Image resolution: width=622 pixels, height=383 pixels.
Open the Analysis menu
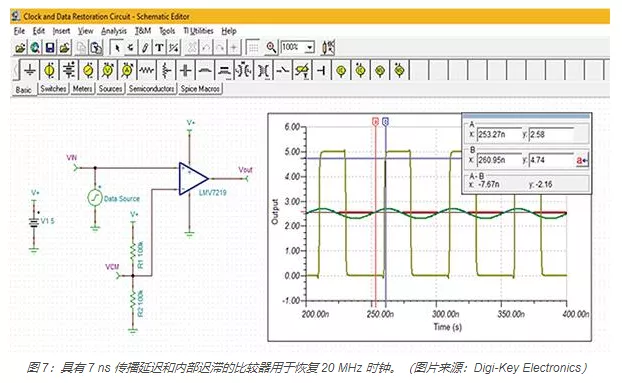point(114,31)
